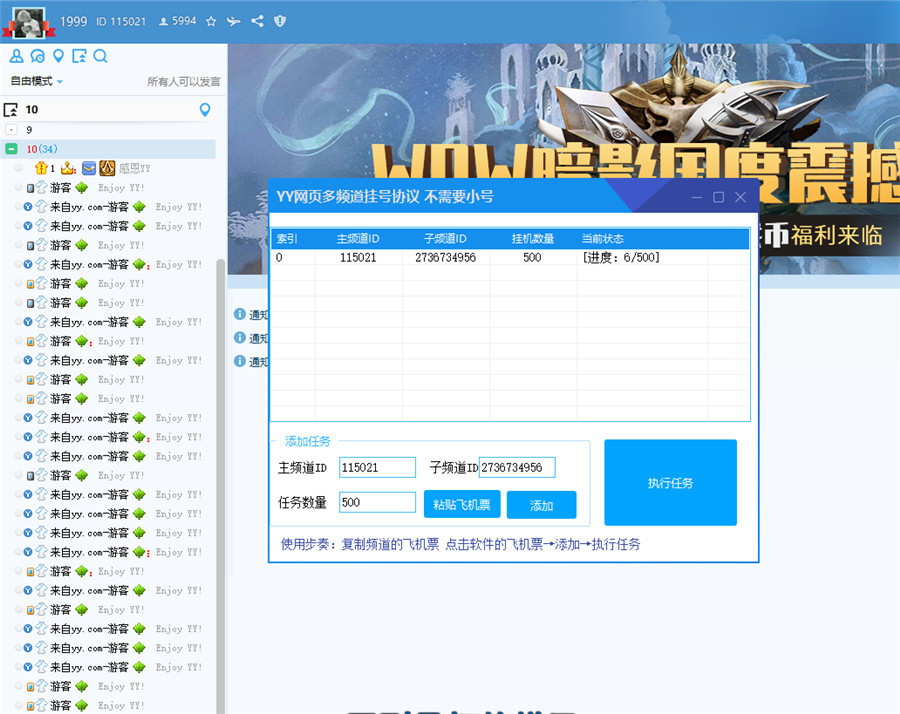Favorite the channel with the star icon

(211, 21)
